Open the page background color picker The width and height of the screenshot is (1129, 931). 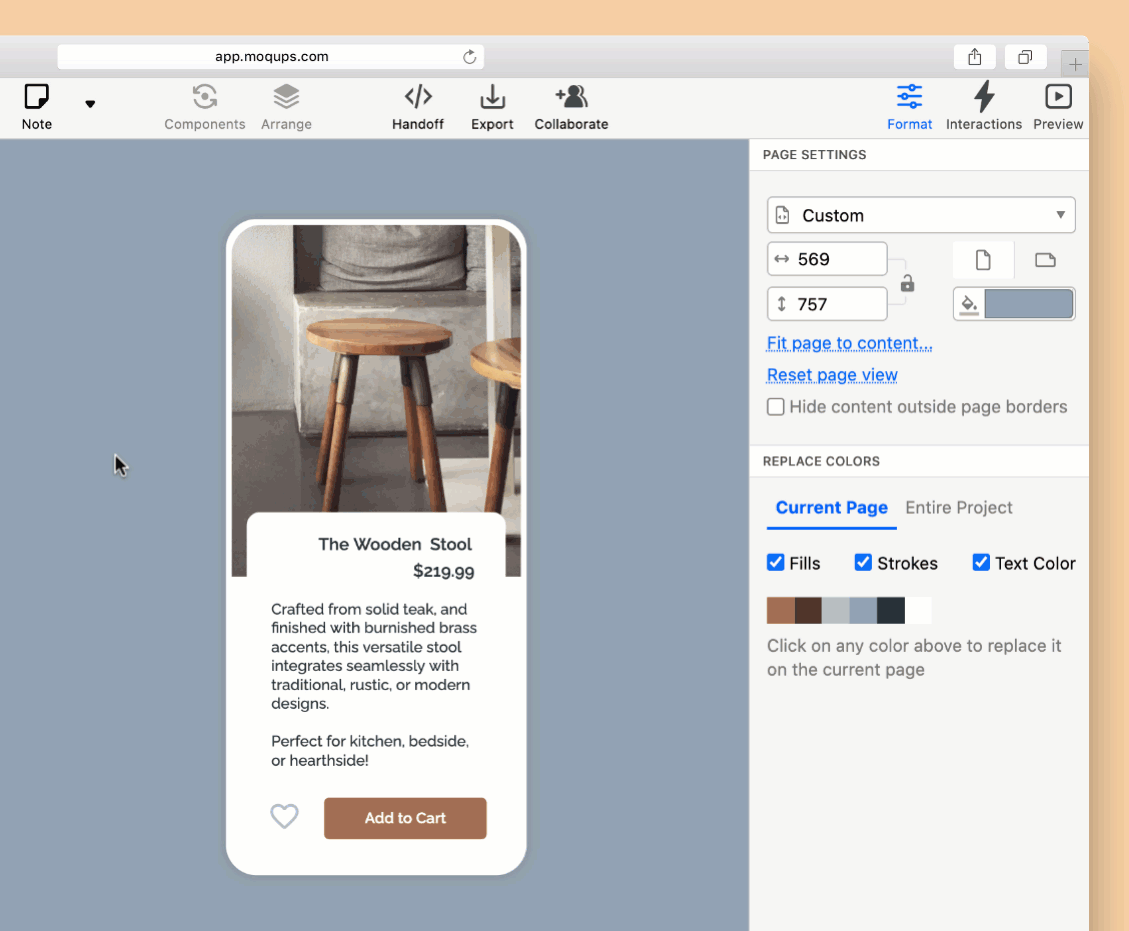(x=1028, y=304)
